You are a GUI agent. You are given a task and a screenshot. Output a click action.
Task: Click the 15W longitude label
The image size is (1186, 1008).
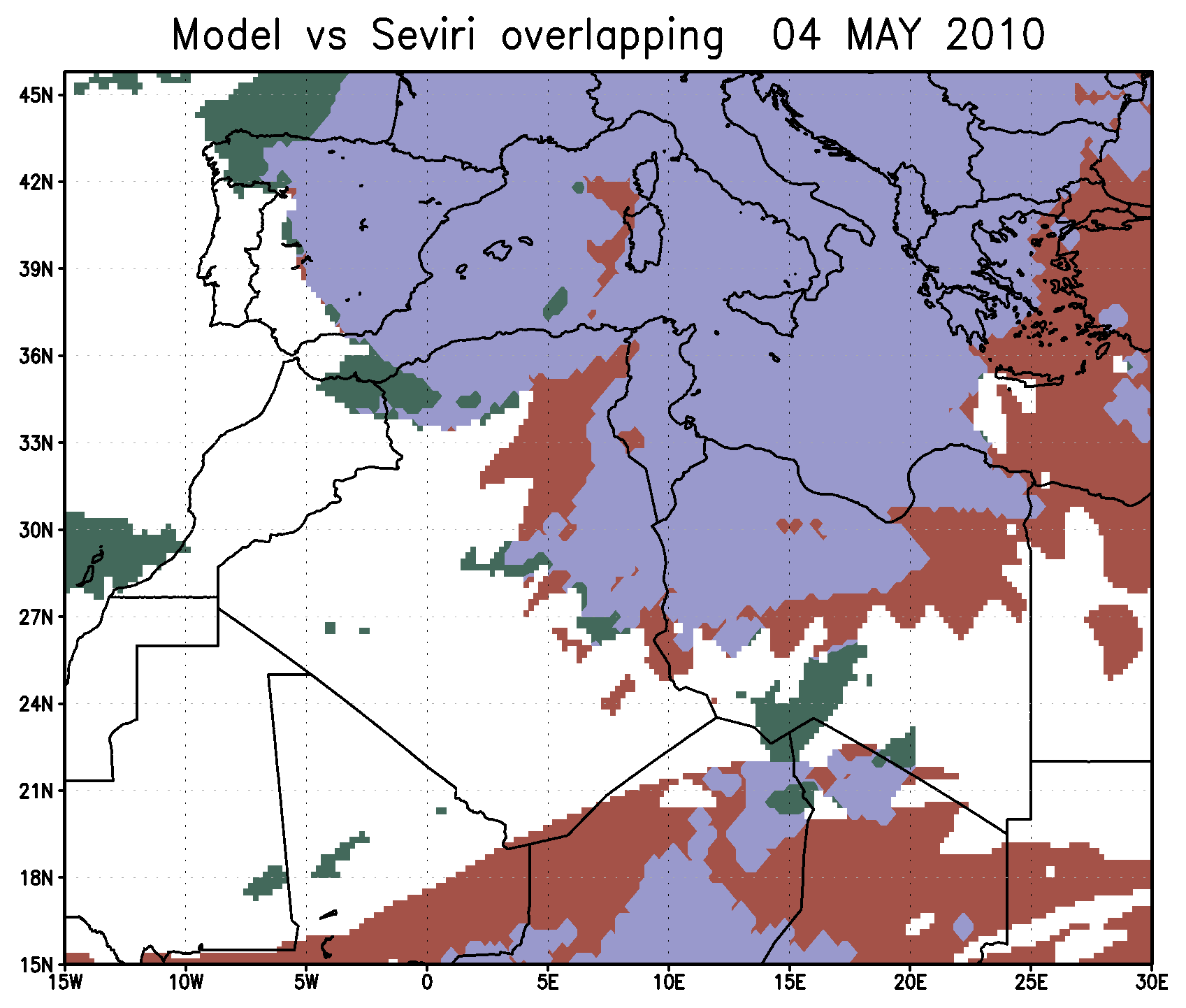click(65, 983)
